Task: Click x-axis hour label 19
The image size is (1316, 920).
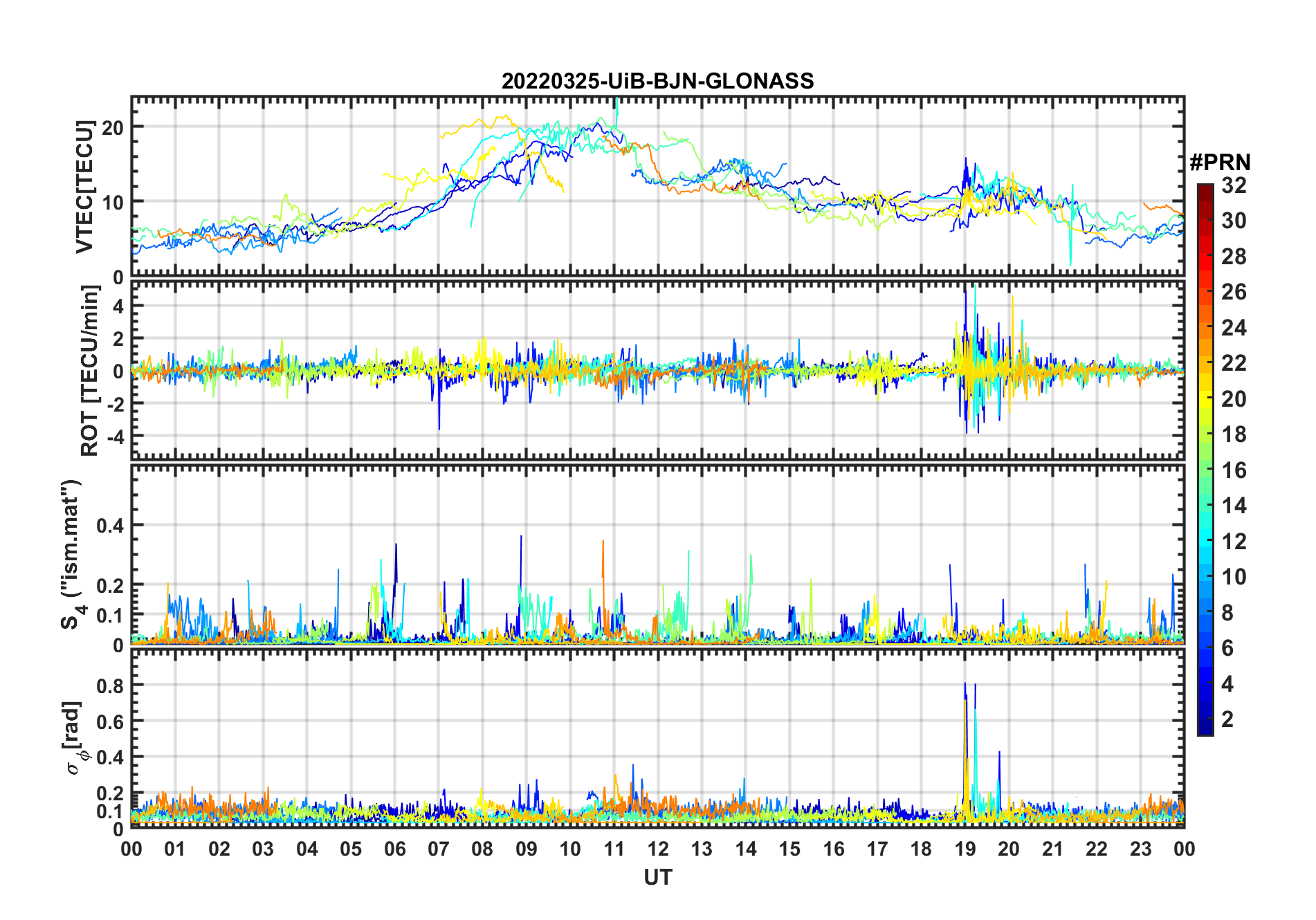Action: click(965, 849)
